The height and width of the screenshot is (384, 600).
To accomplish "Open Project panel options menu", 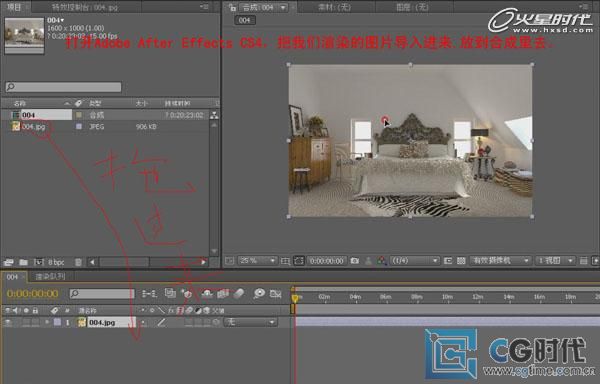I will tap(204, 7).
